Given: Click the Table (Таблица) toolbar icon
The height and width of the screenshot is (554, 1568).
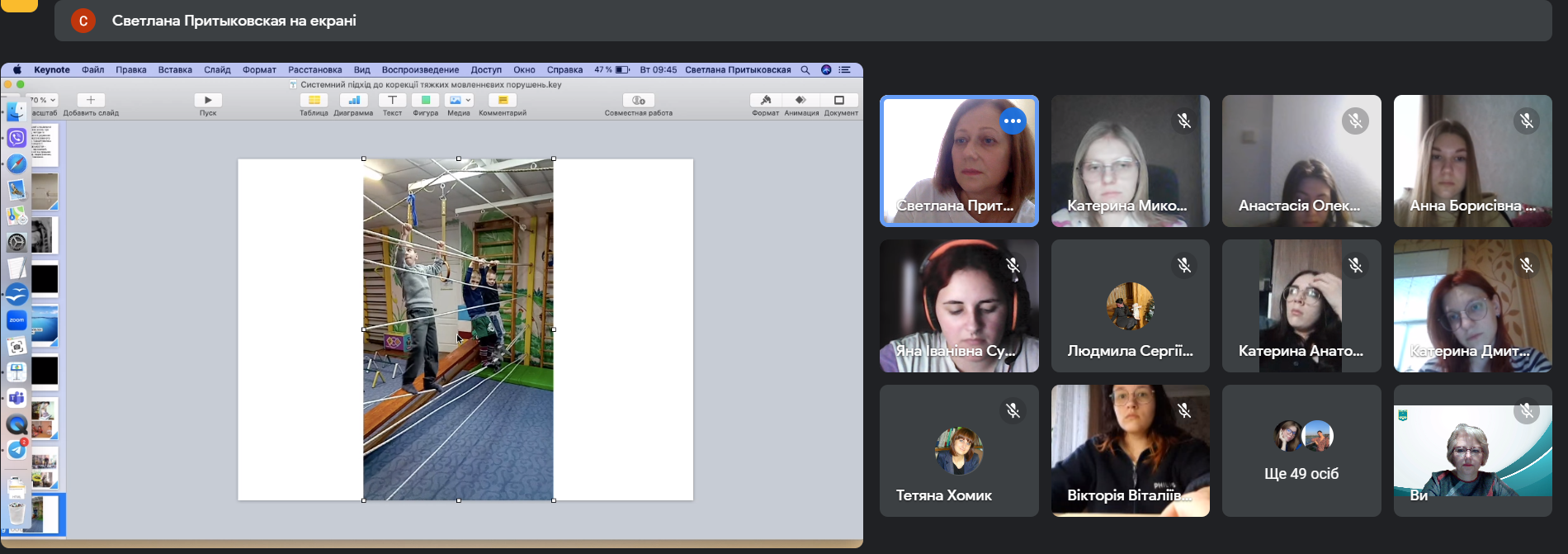Looking at the screenshot, I should pyautogui.click(x=314, y=100).
